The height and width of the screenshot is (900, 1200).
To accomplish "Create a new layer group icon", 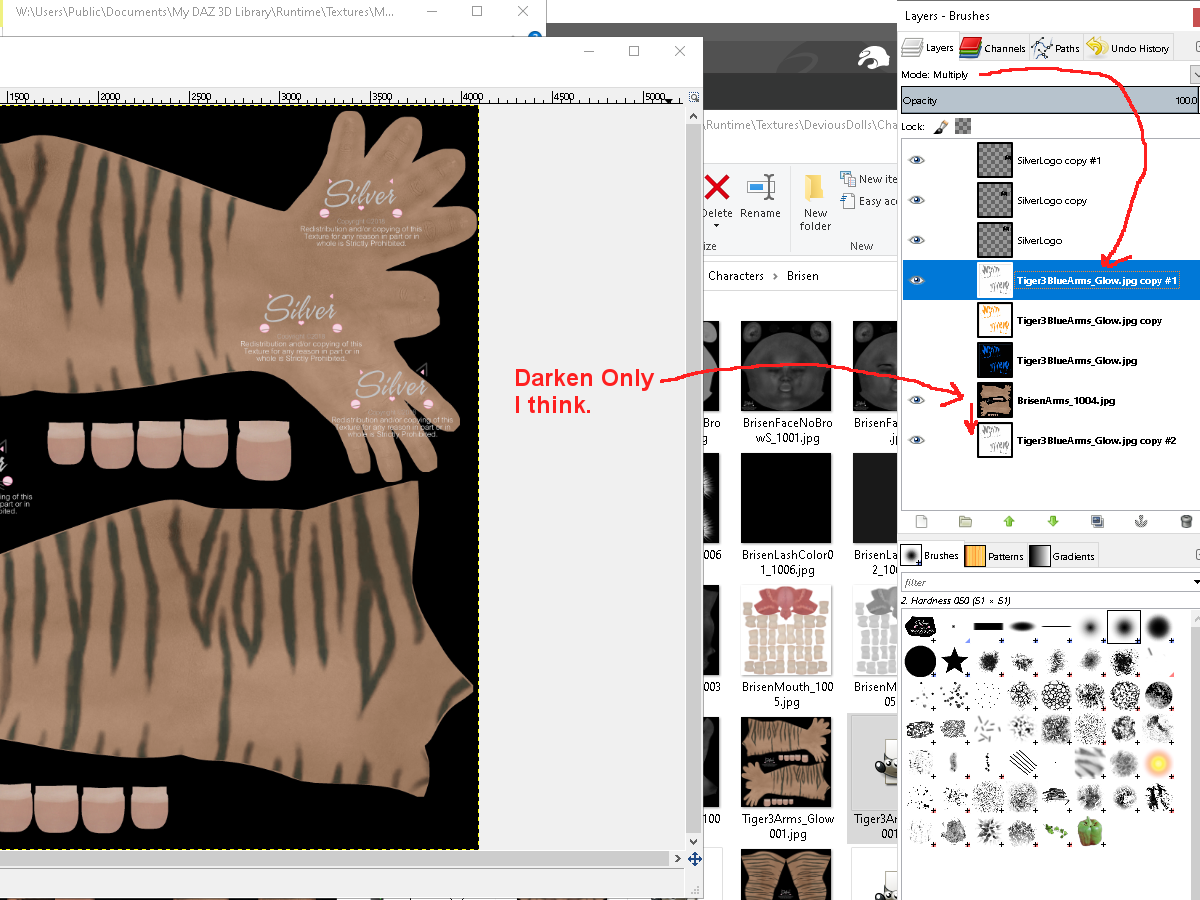I will click(965, 521).
